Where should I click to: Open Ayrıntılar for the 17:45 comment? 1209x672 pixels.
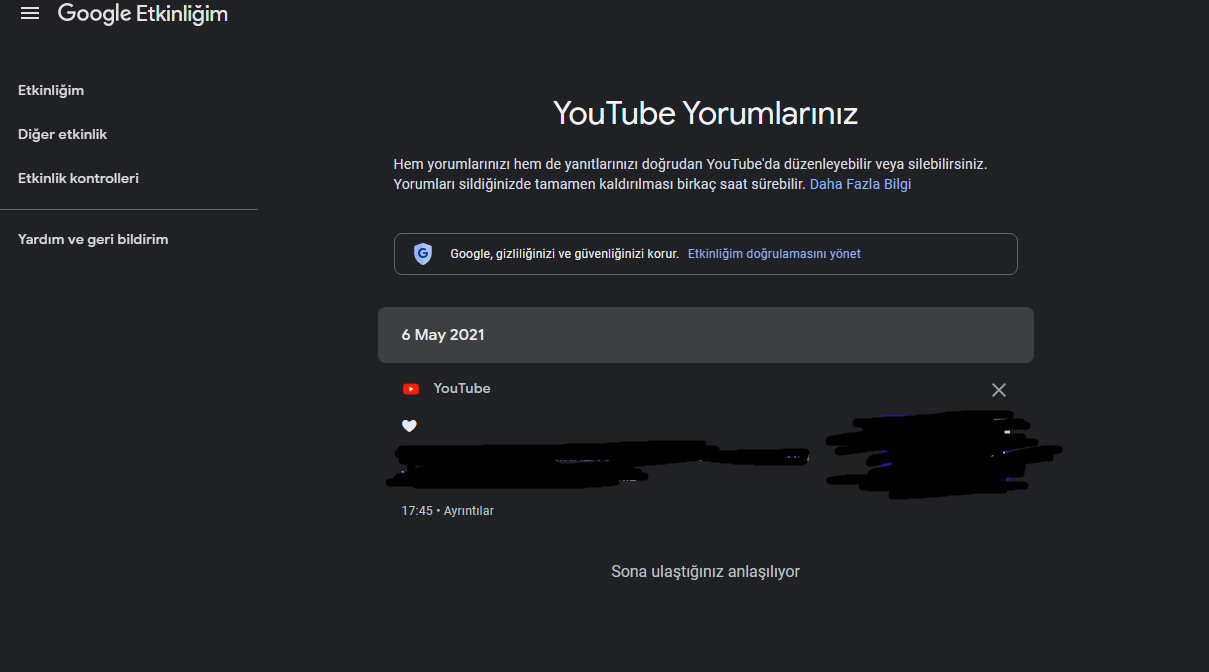coord(469,511)
